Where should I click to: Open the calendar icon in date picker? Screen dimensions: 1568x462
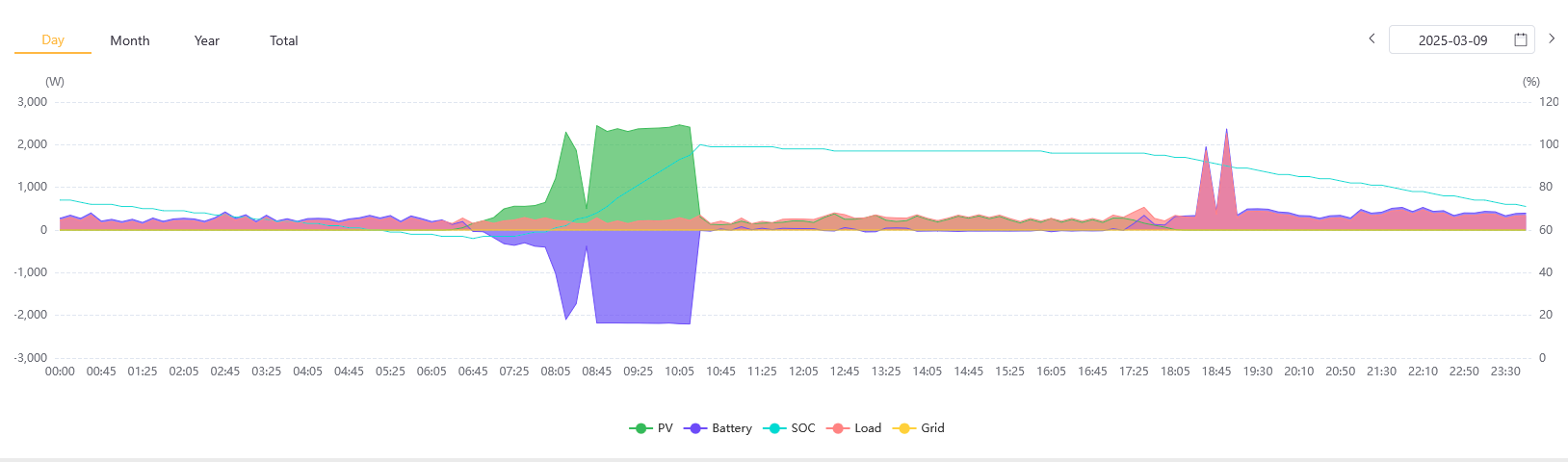[x=1521, y=39]
